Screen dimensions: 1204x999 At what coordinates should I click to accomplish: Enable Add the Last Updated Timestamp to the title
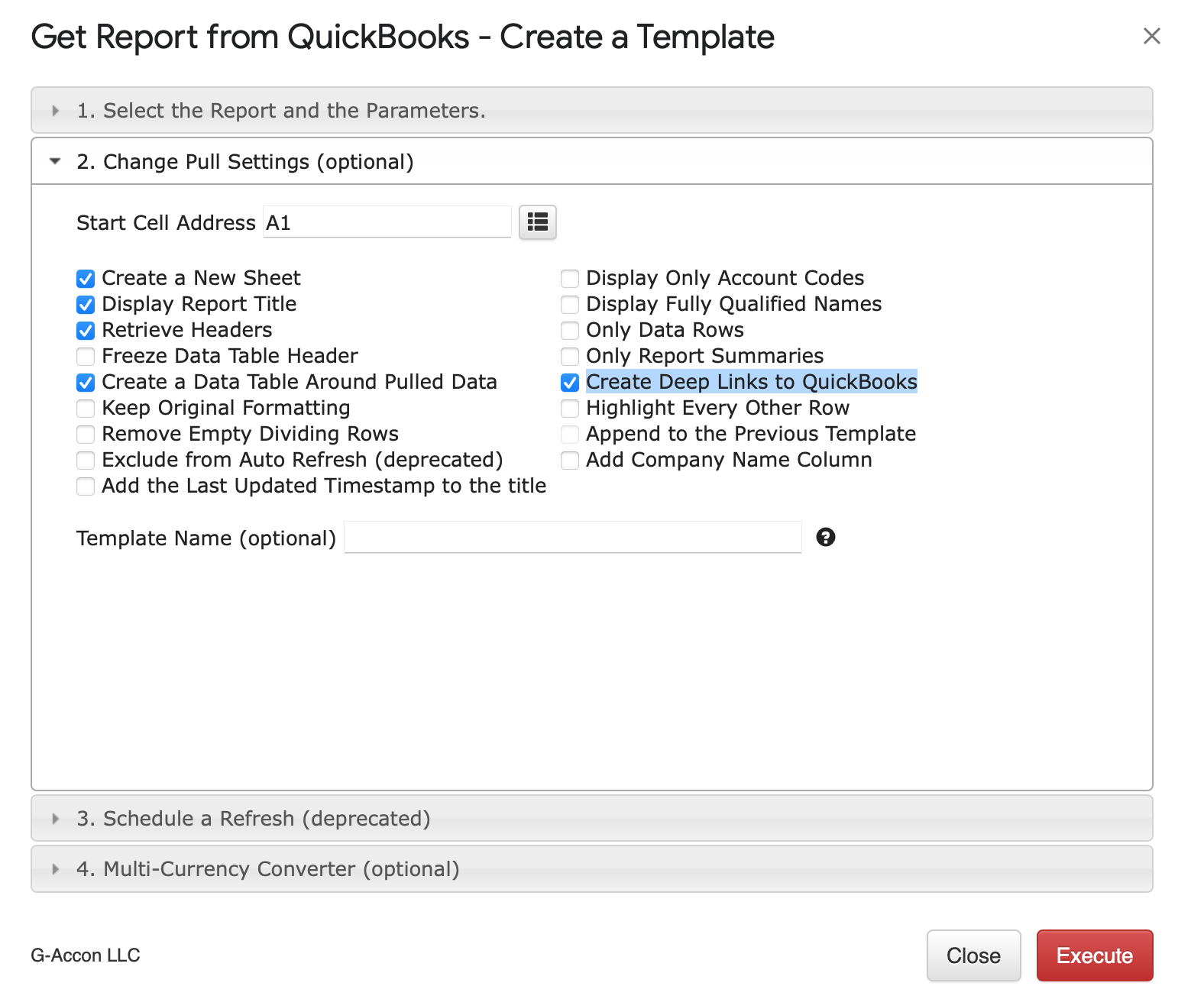(86, 487)
